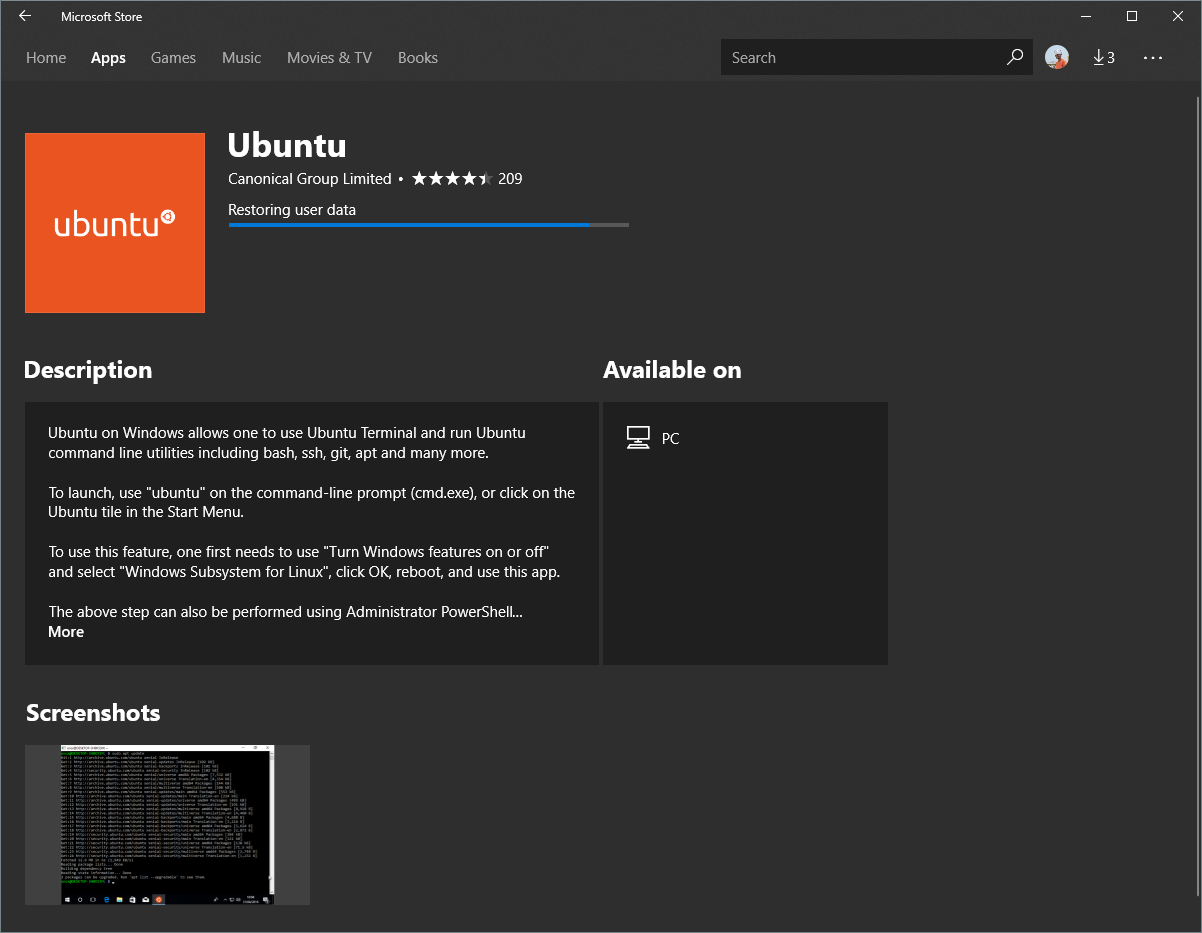The image size is (1202, 933).
Task: Switch to the Games section
Action: click(x=173, y=57)
